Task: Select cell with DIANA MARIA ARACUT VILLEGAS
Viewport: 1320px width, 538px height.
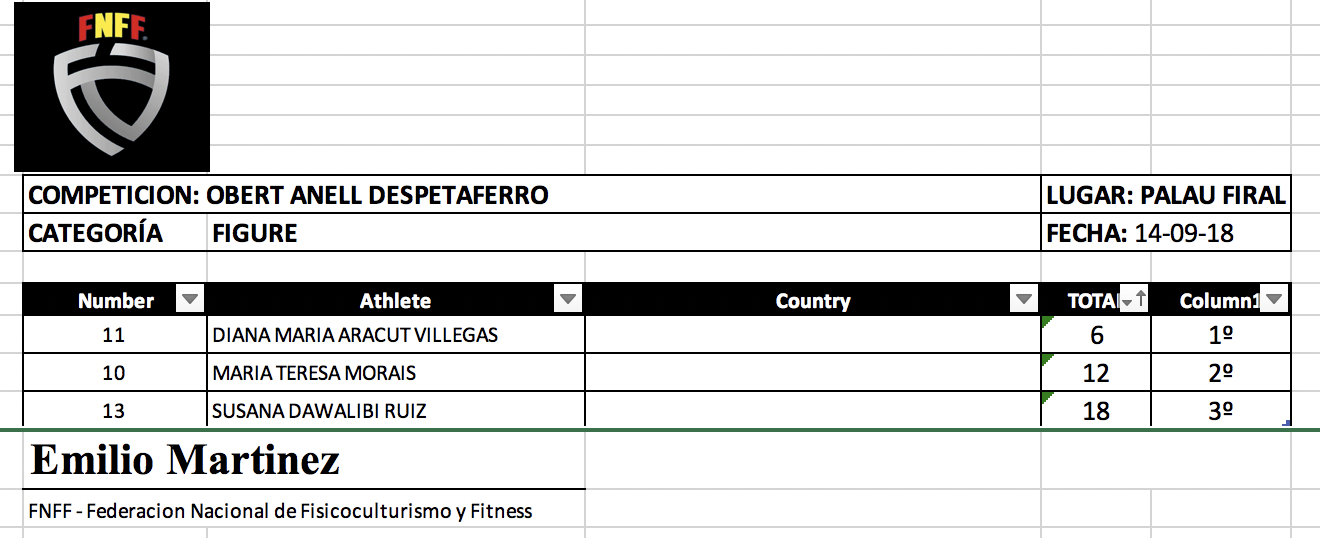Action: pos(355,335)
